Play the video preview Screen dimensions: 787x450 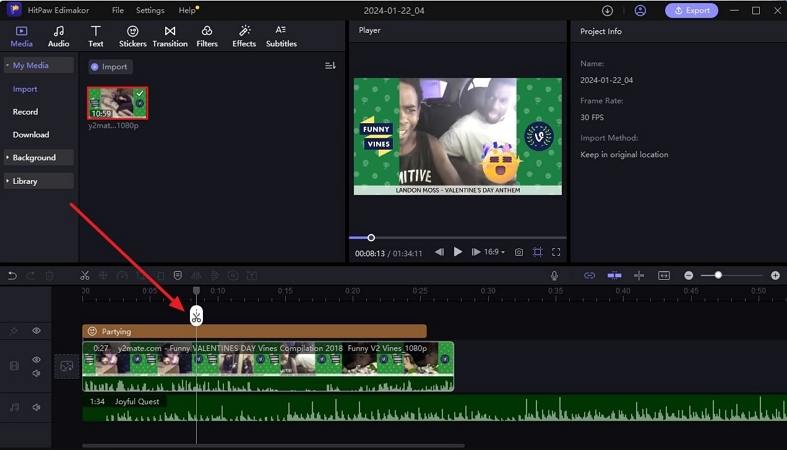tap(458, 252)
